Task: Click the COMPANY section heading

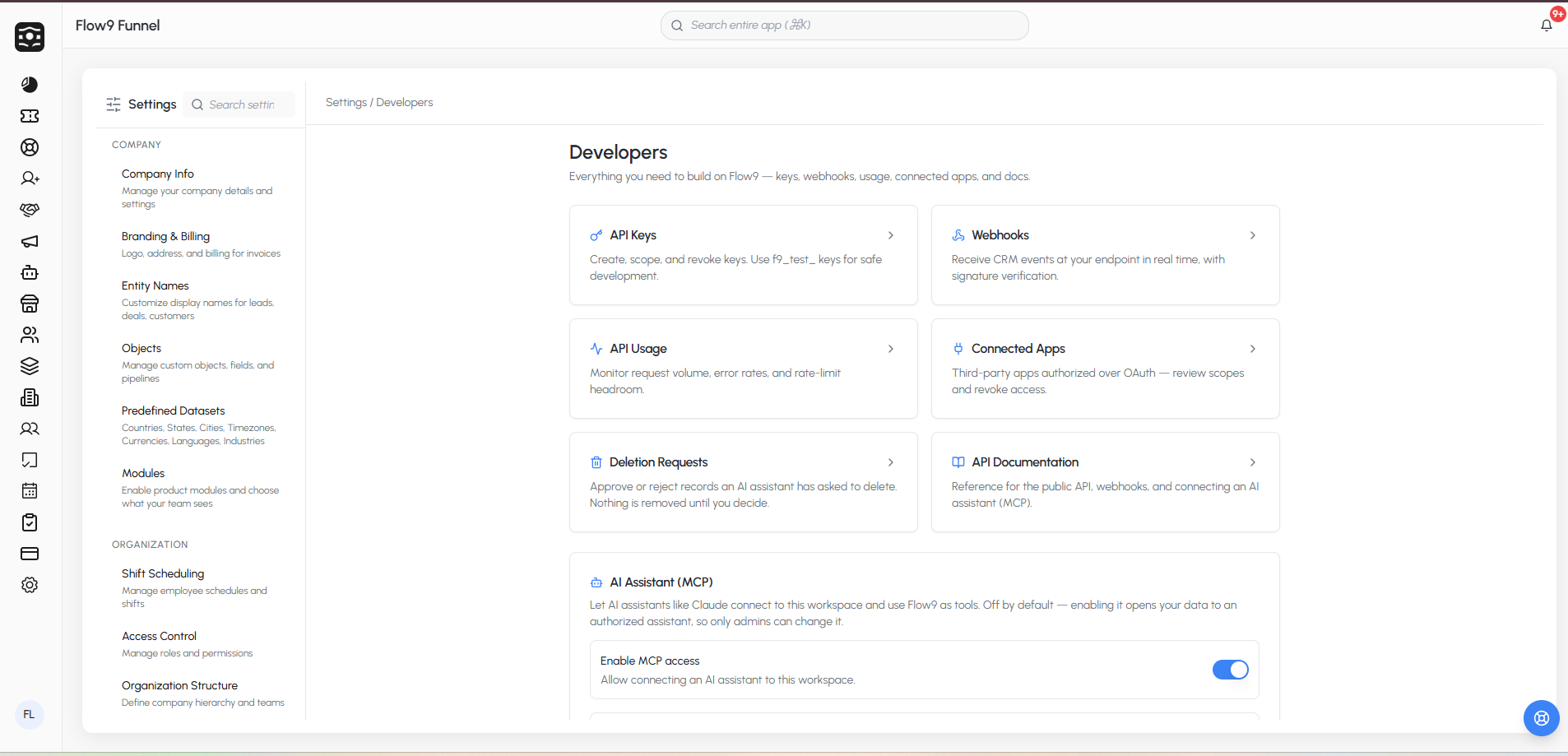Action: [137, 145]
